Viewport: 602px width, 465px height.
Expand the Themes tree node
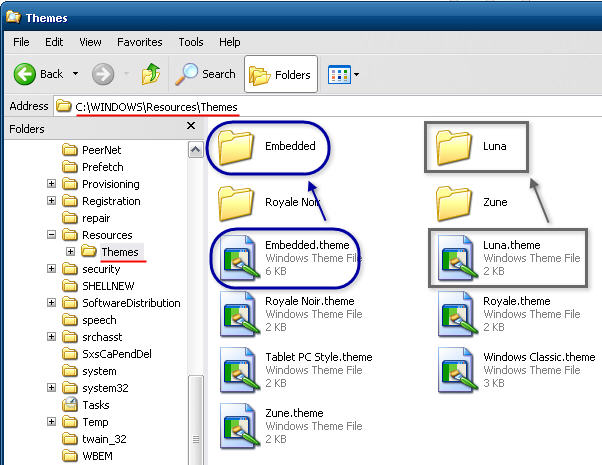click(70, 252)
